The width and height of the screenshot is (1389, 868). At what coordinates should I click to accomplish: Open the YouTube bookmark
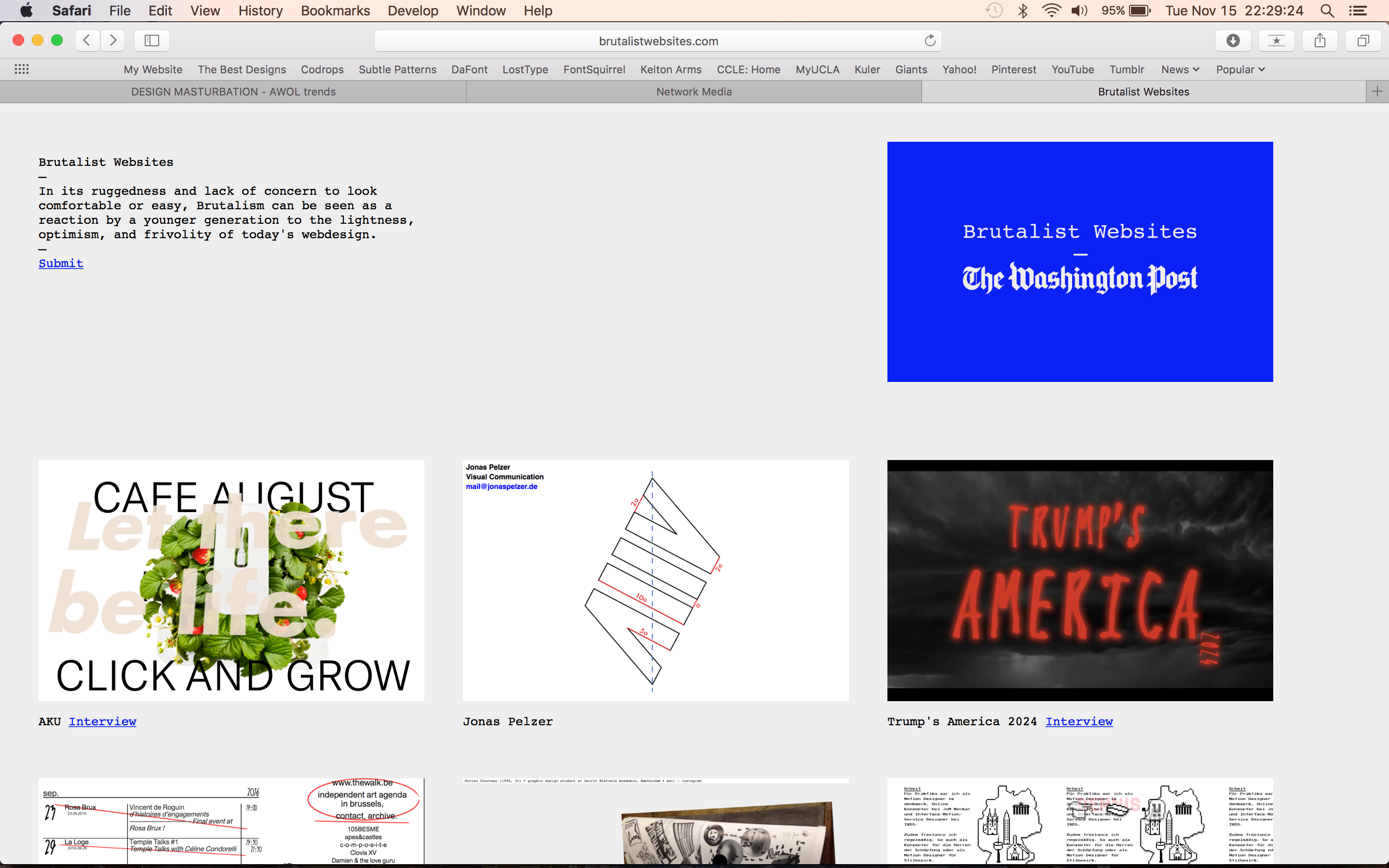(1072, 69)
